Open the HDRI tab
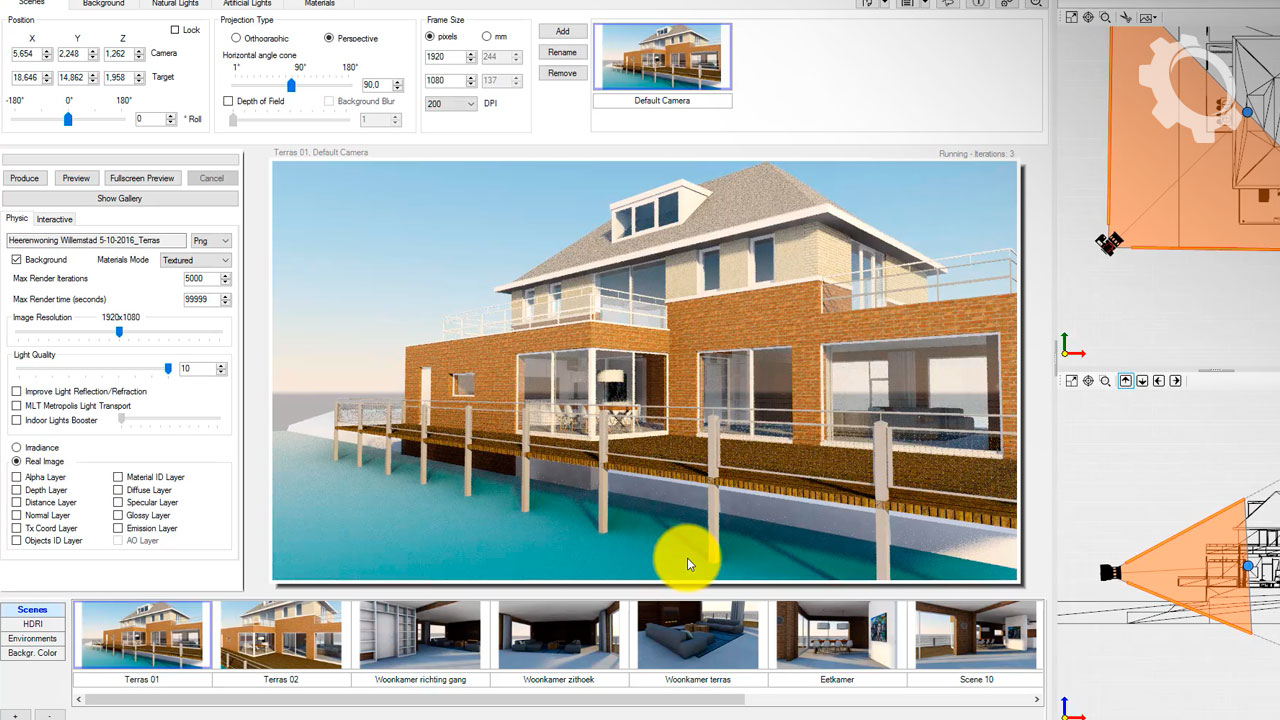Image resolution: width=1280 pixels, height=720 pixels. tap(33, 624)
